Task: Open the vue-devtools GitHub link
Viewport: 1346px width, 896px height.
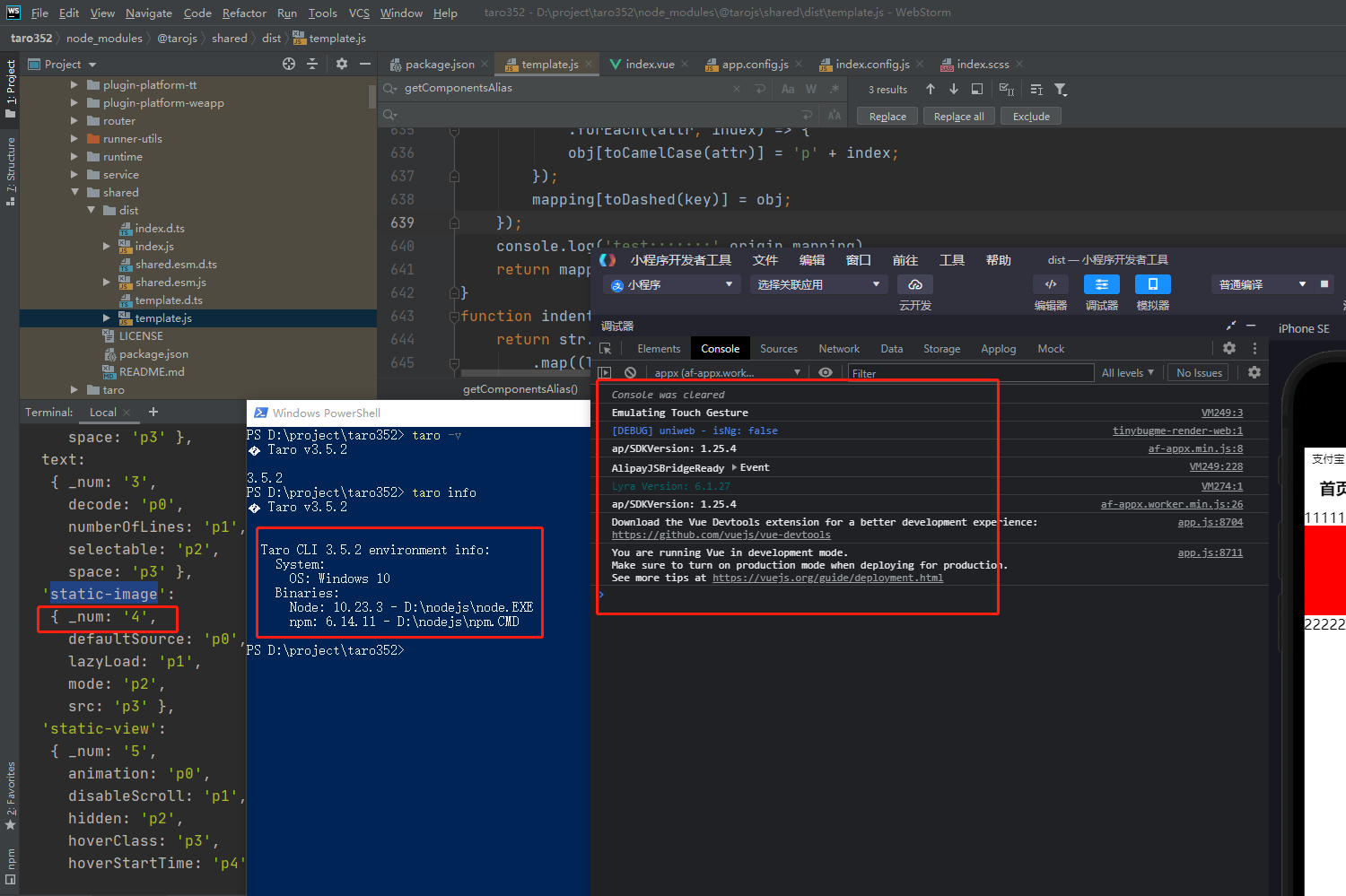Action: (721, 535)
